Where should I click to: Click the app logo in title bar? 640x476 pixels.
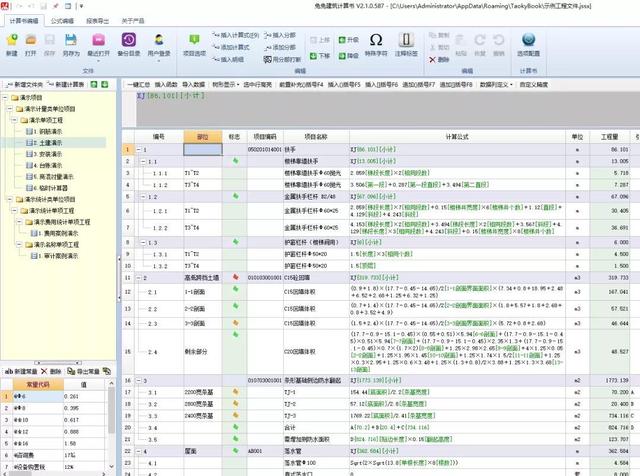coord(6,6)
